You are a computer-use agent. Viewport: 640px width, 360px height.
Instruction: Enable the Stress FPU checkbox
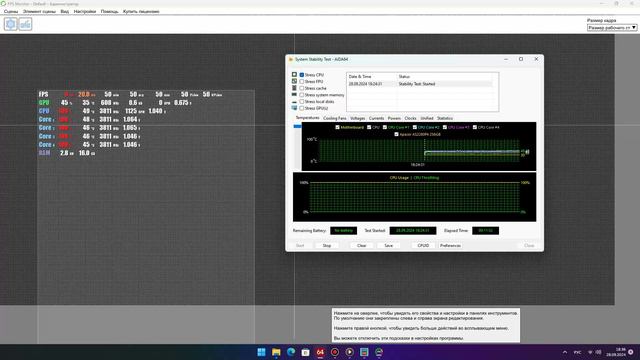(x=302, y=82)
